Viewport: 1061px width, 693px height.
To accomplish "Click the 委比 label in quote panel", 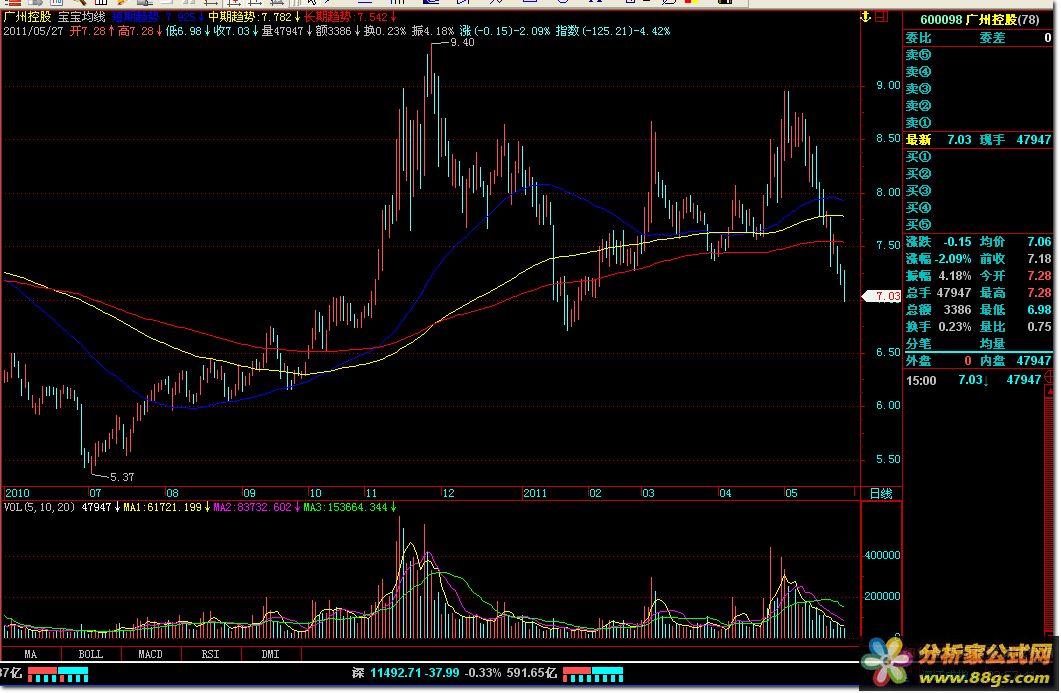I will pyautogui.click(x=918, y=38).
